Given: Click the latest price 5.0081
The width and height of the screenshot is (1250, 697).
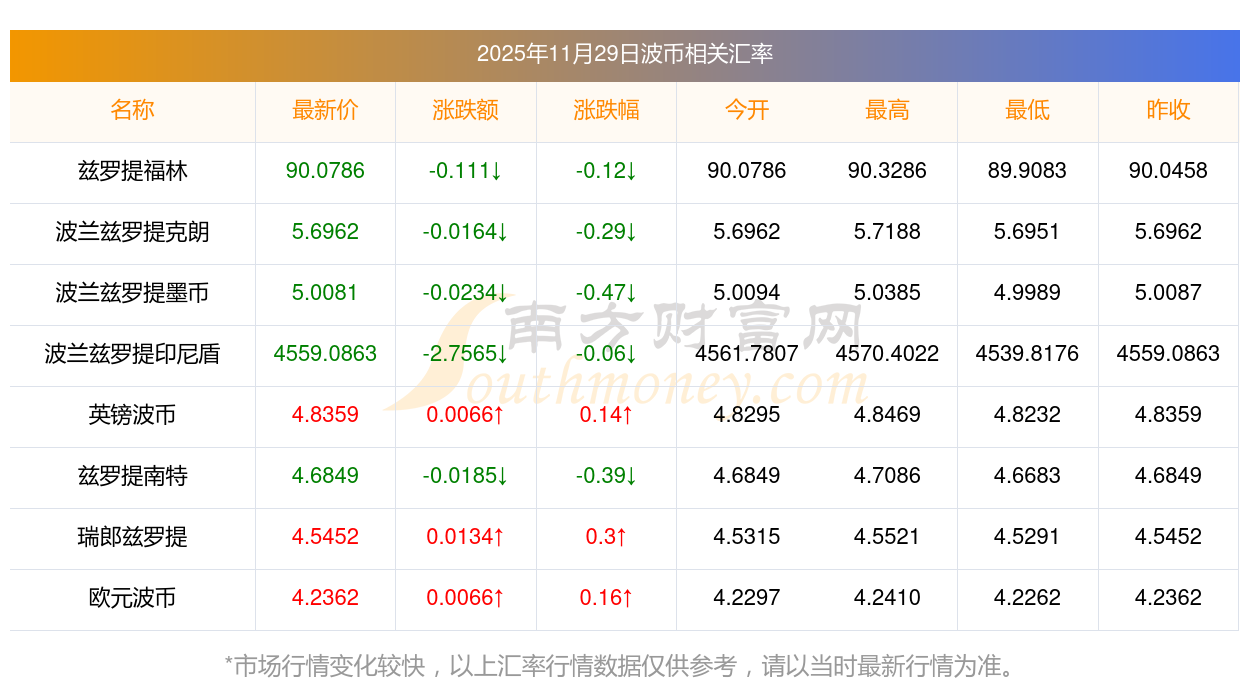Looking at the screenshot, I should 325,293.
